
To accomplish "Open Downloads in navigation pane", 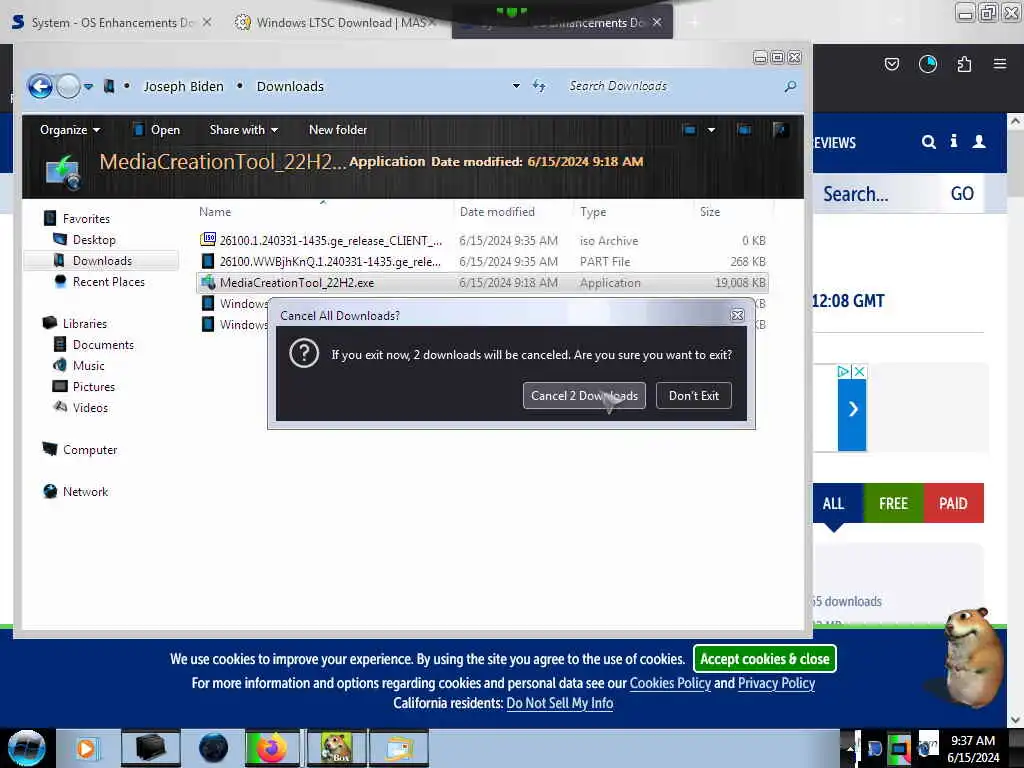I will [102, 261].
